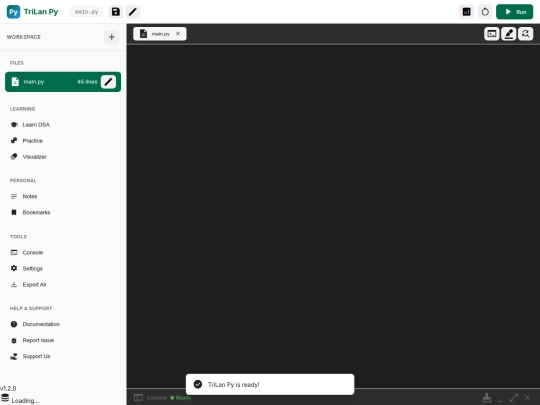This screenshot has width=540, height=405.
Task: Click the main.py filename field in header
Action: pos(86,12)
